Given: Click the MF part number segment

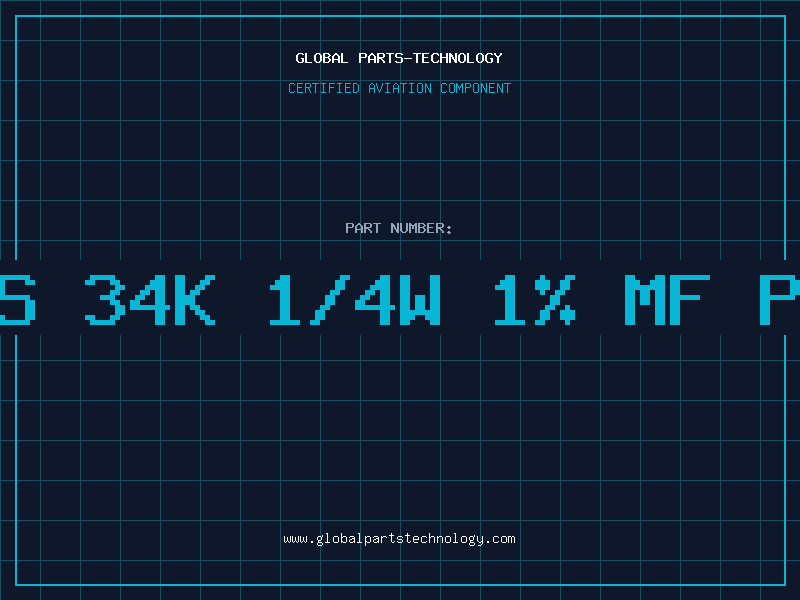Looking at the screenshot, I should point(667,300).
